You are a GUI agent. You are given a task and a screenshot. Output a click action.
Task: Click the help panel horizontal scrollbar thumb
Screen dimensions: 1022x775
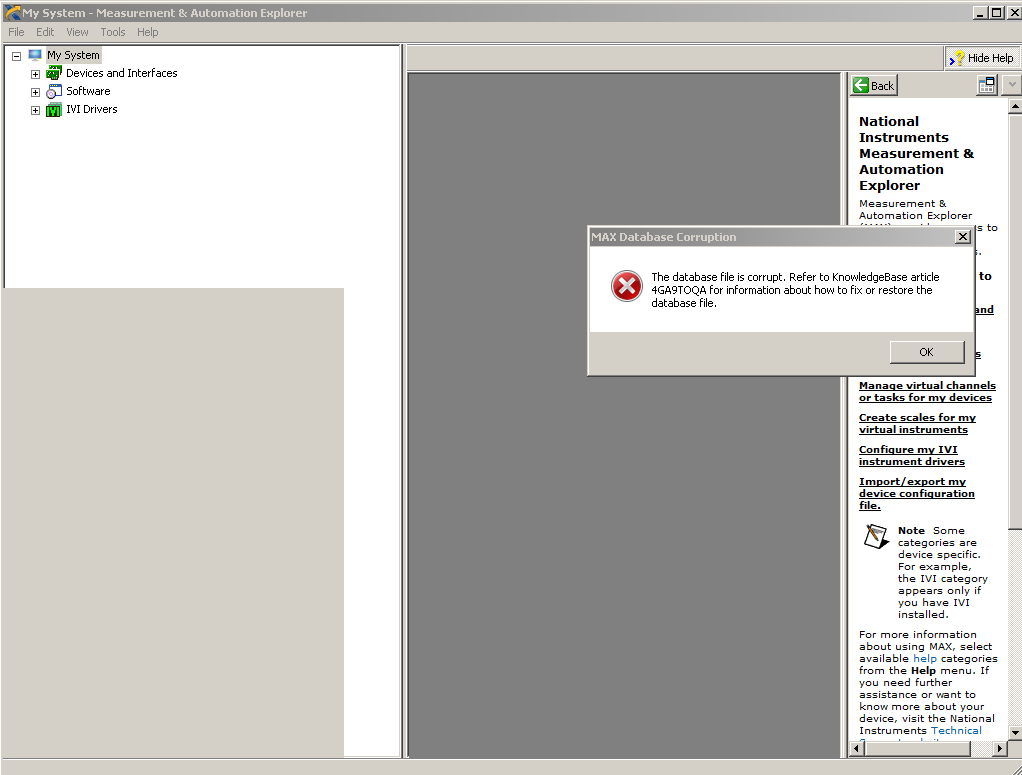[x=918, y=749]
